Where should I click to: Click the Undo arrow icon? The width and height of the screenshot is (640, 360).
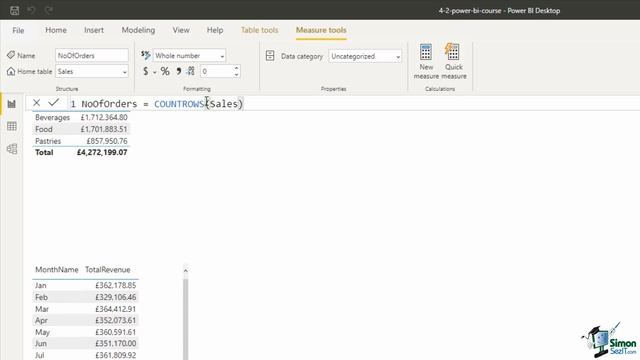(x=31, y=10)
